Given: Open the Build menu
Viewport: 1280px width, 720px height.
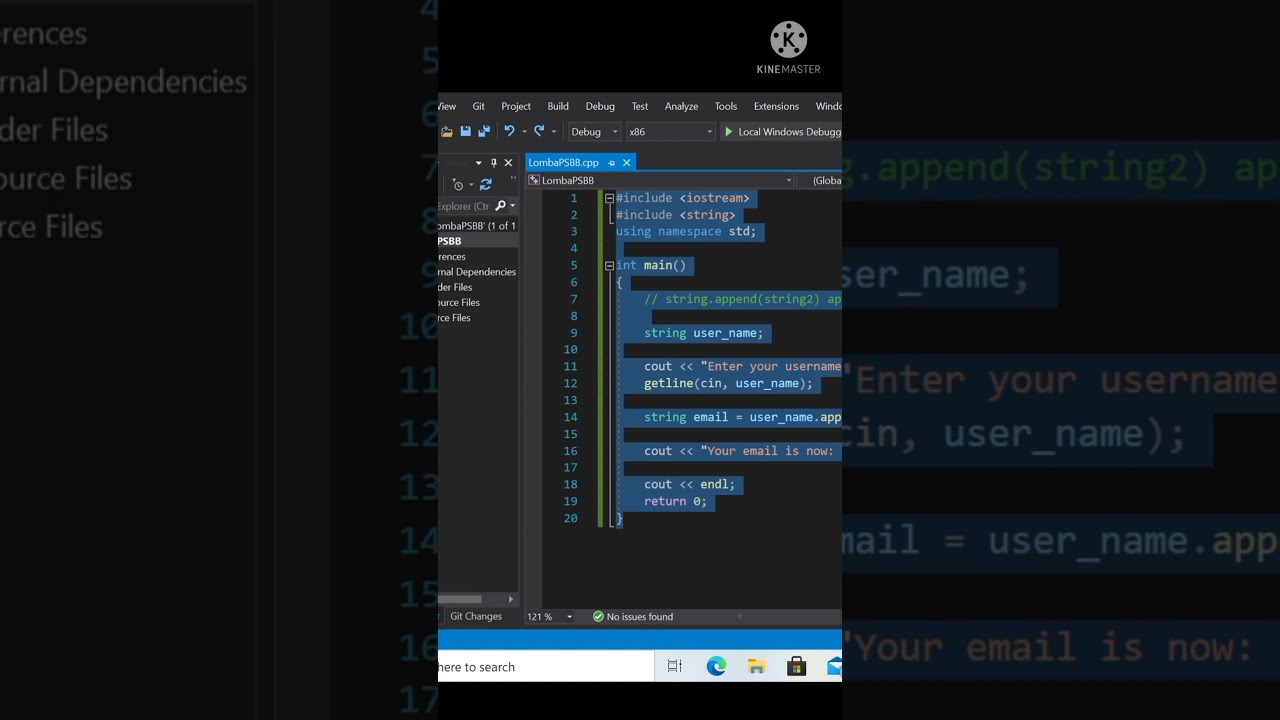Looking at the screenshot, I should [x=558, y=106].
